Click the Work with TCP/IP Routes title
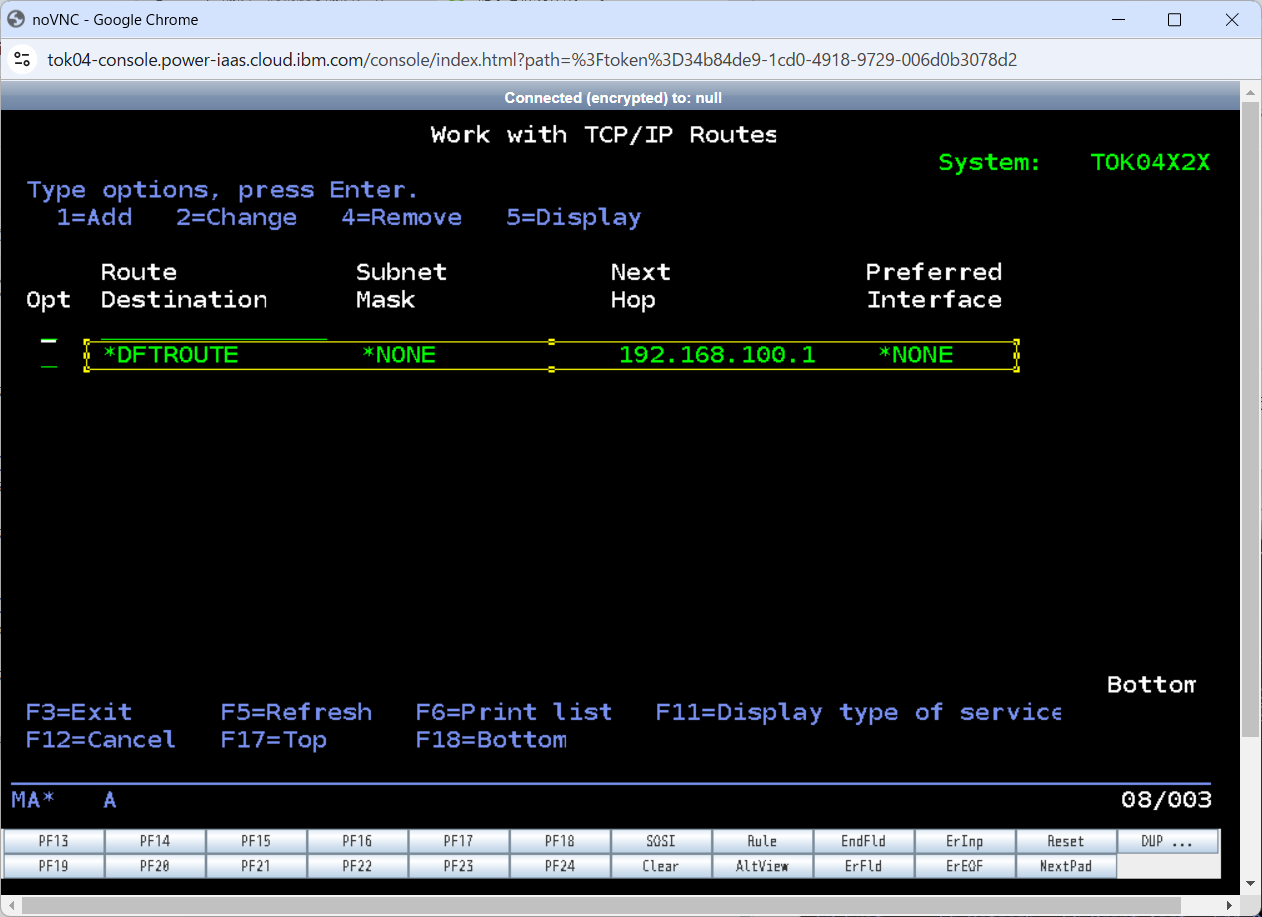Viewport: 1262px width, 917px height. point(604,135)
